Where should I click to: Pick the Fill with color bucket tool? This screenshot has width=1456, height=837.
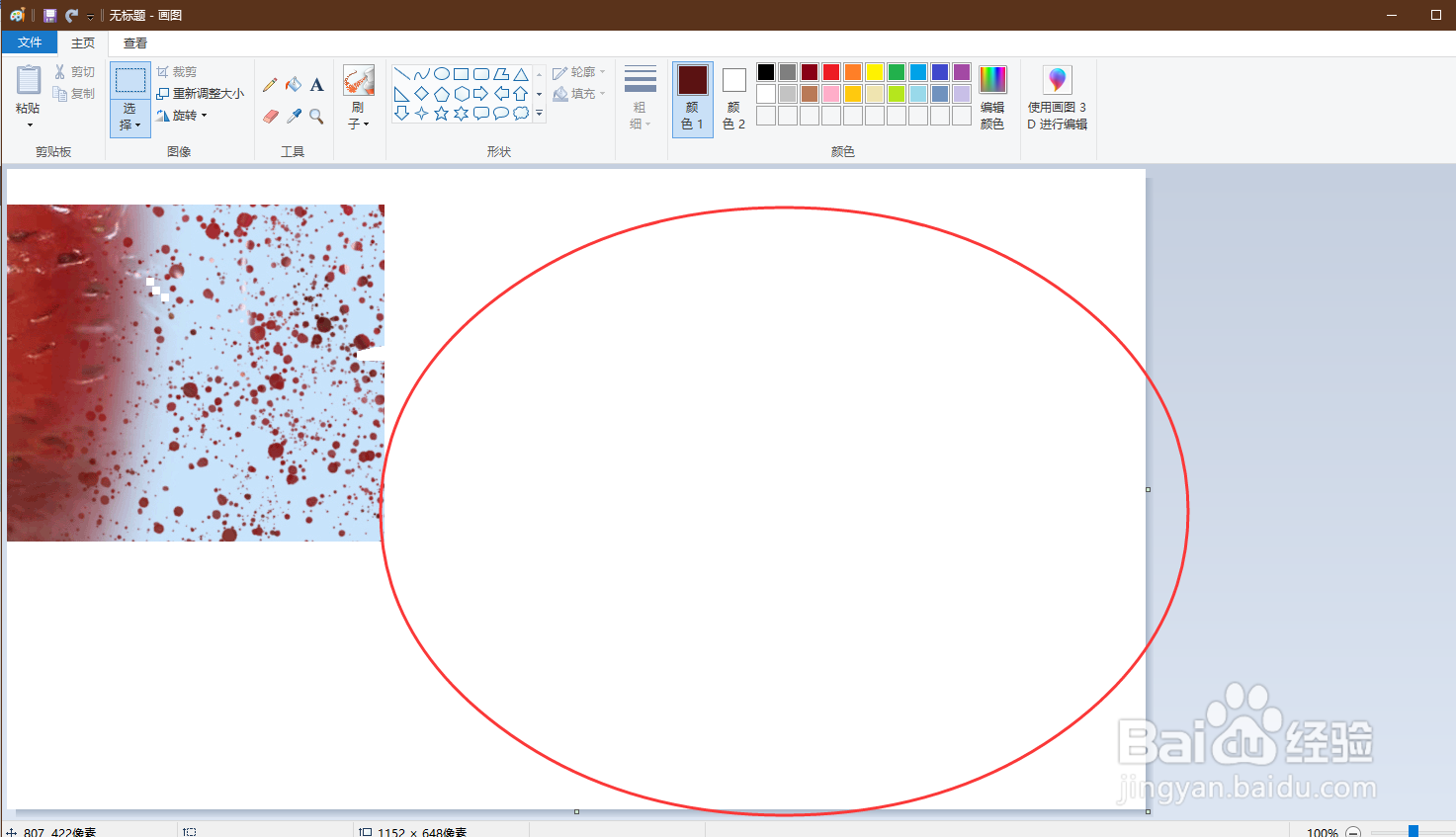pos(294,85)
